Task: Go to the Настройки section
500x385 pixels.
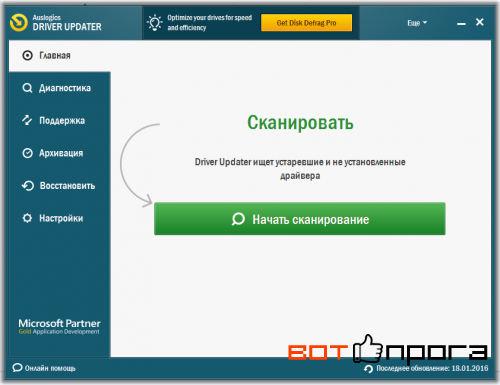Action: click(x=60, y=218)
